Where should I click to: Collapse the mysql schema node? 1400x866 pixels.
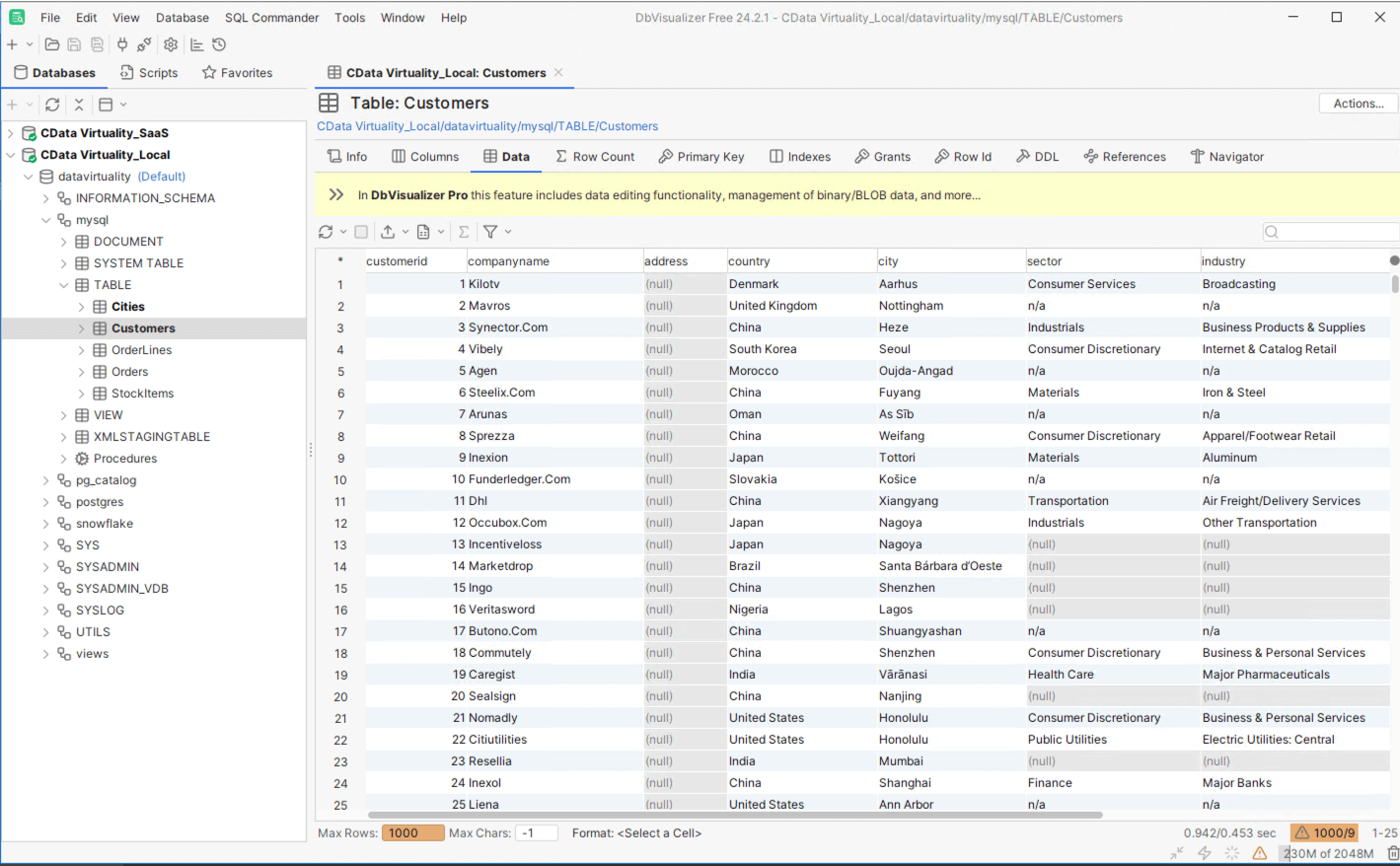(46, 220)
